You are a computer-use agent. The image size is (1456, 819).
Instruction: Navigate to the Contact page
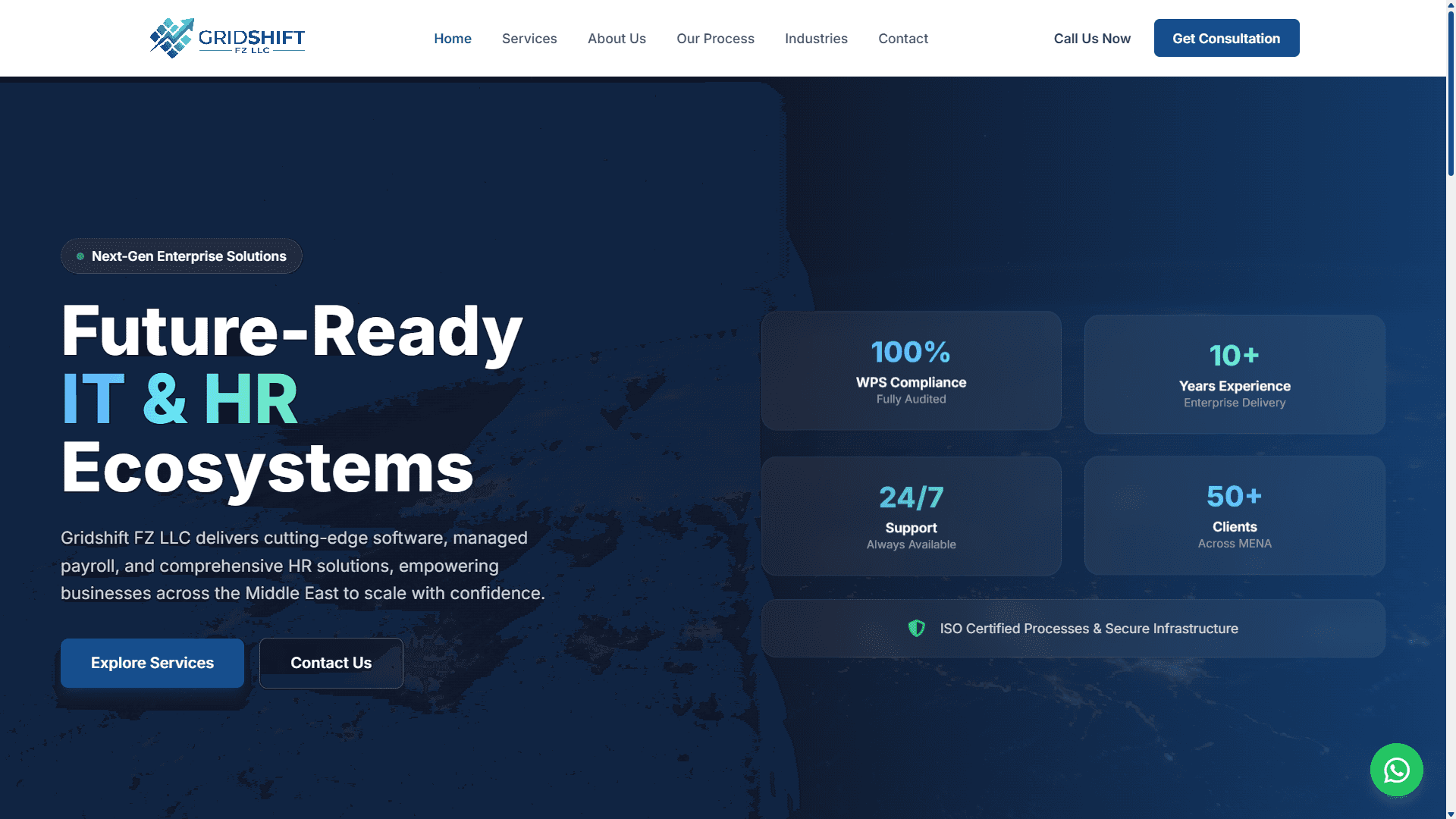(x=903, y=39)
